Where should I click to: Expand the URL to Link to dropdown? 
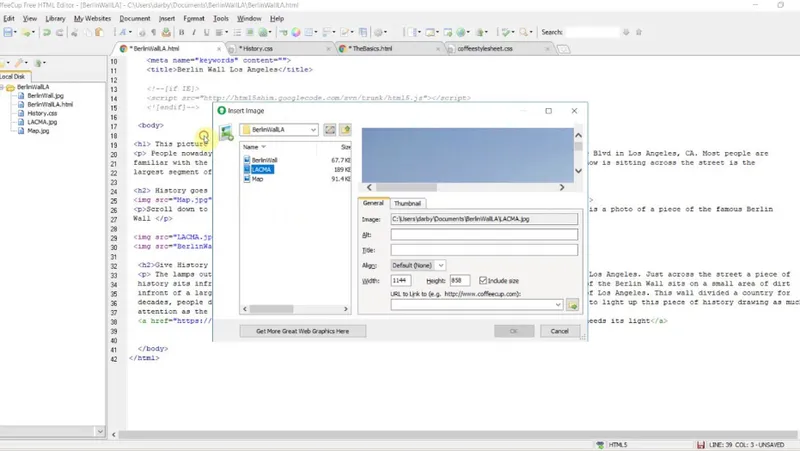(x=558, y=305)
